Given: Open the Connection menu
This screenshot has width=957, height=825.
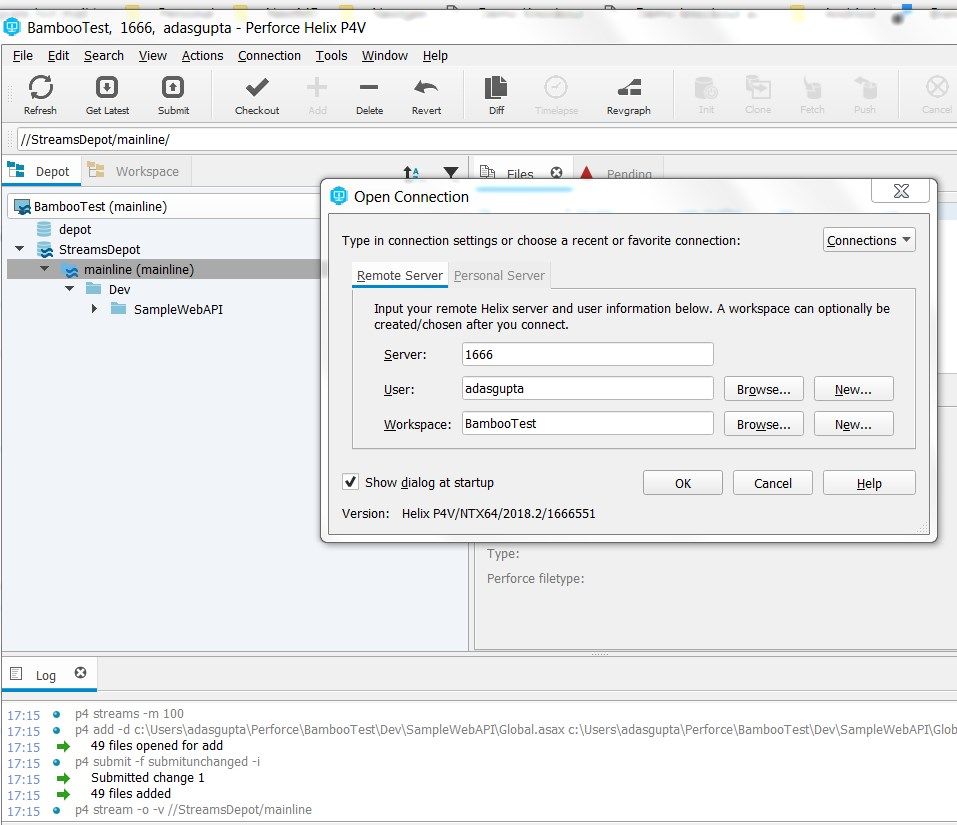Looking at the screenshot, I should pyautogui.click(x=269, y=56).
